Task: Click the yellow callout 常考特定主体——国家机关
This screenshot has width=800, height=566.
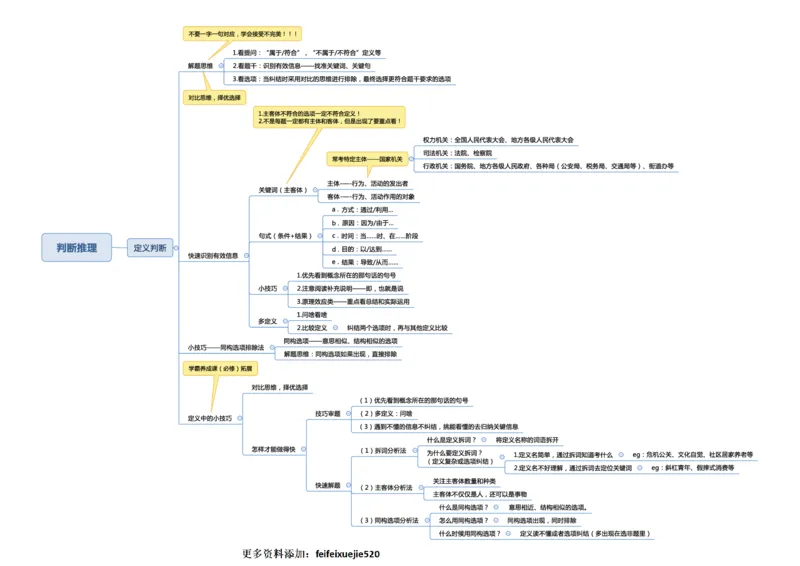Action: coord(367,159)
